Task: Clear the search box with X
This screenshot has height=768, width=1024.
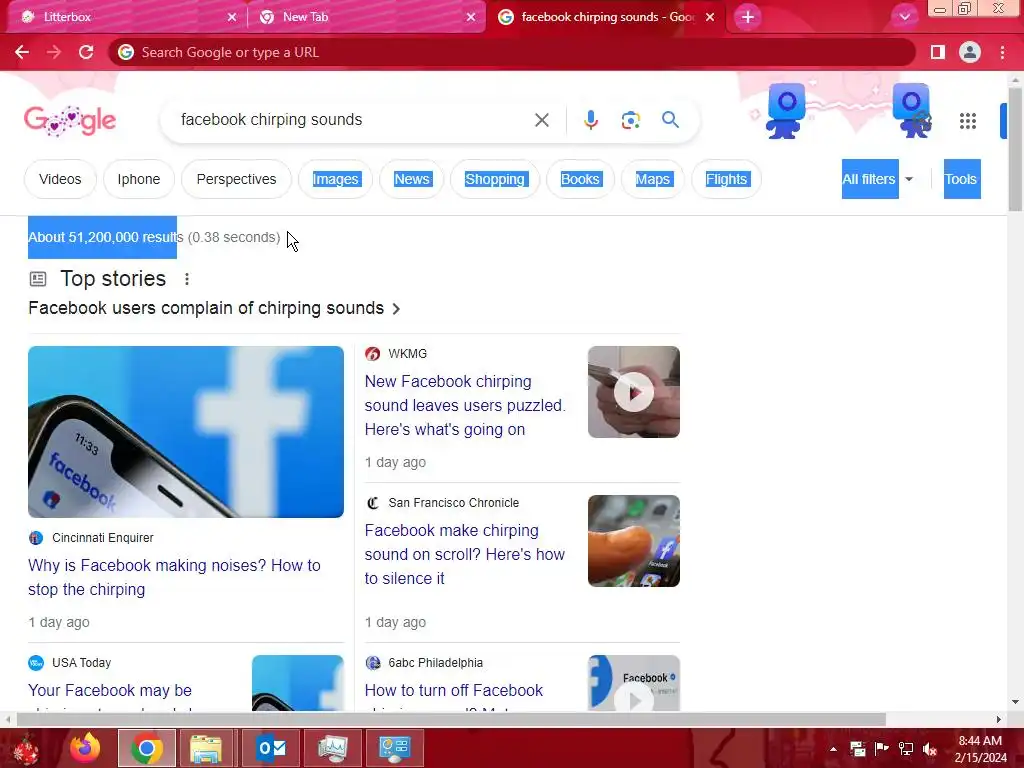Action: pos(541,120)
